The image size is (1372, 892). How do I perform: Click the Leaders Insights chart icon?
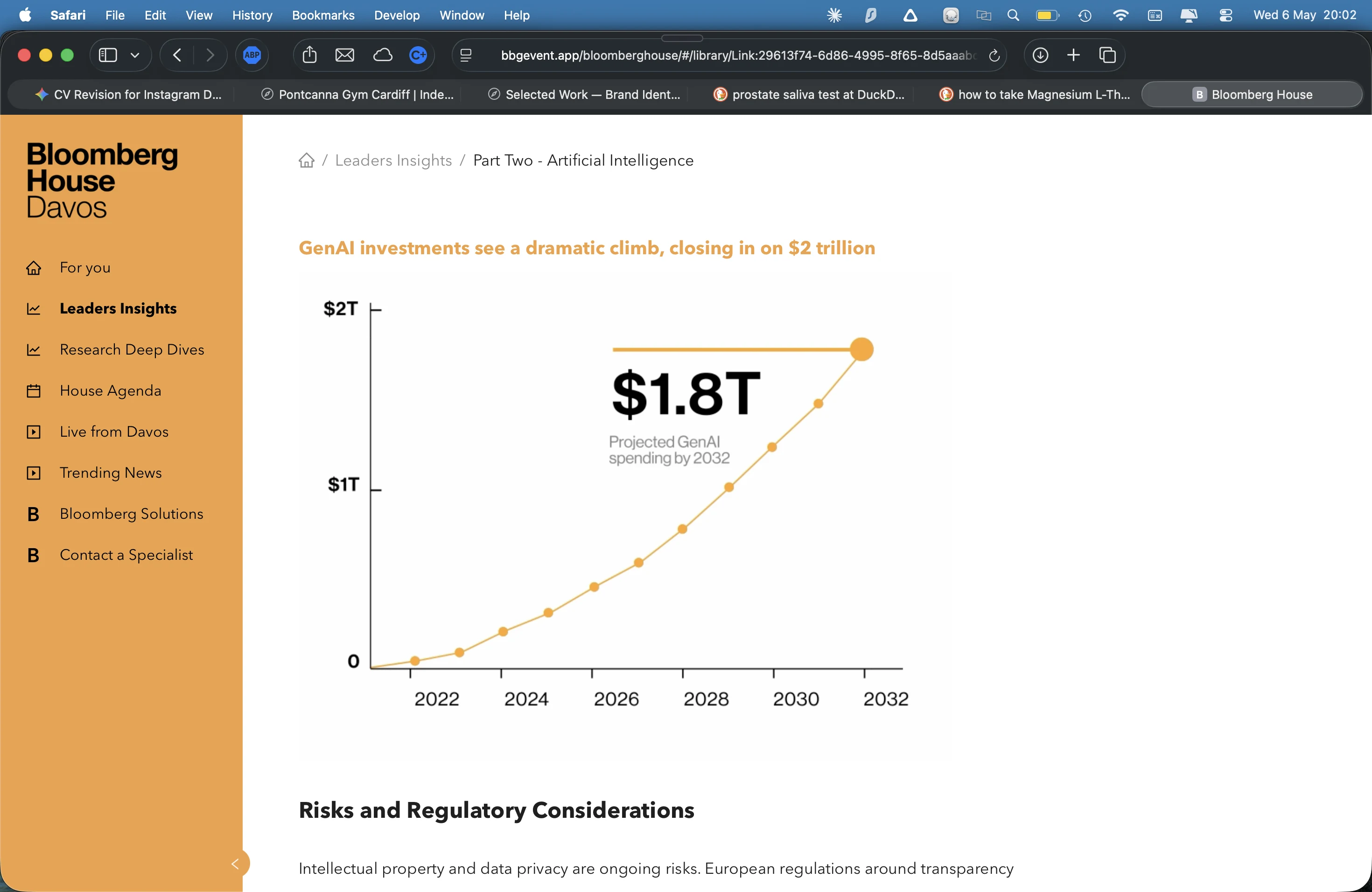click(34, 309)
